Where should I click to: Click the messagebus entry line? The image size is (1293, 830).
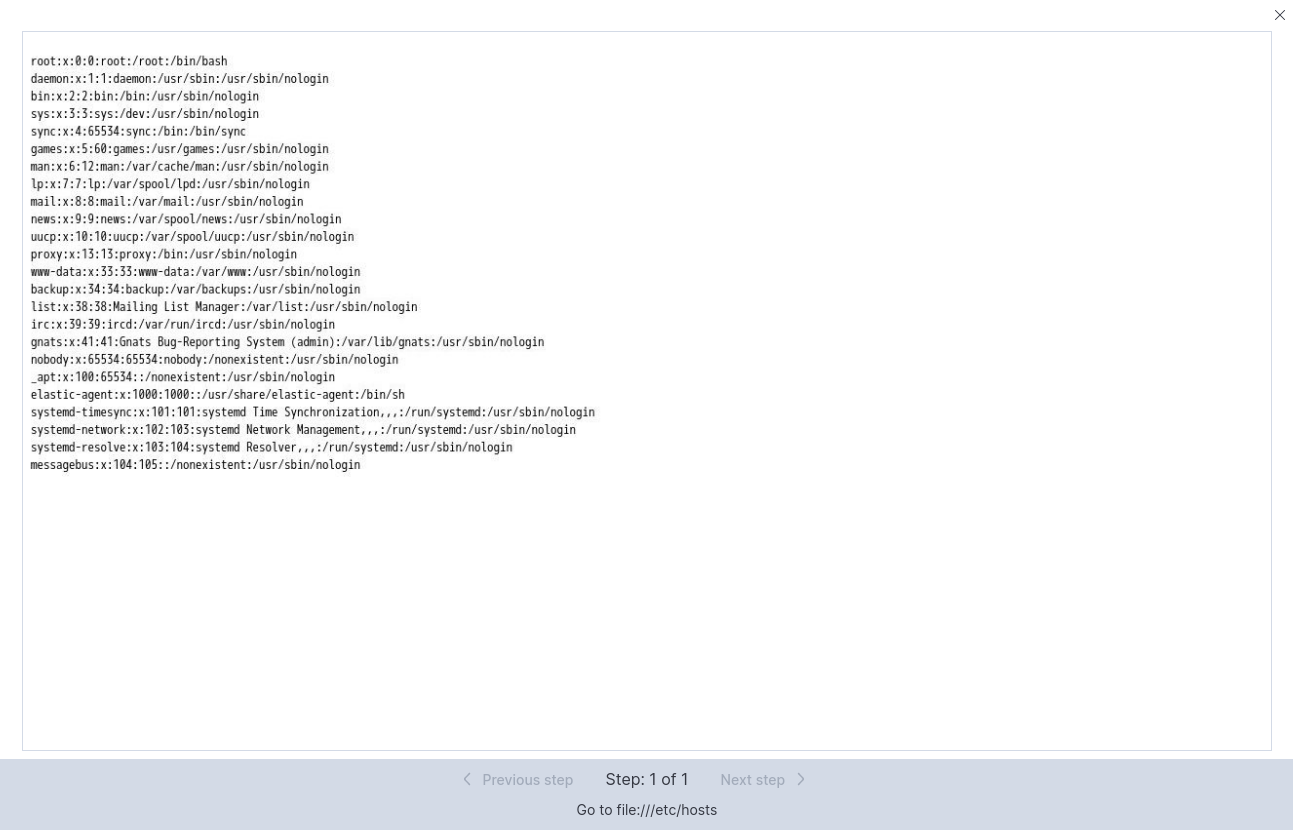click(195, 465)
